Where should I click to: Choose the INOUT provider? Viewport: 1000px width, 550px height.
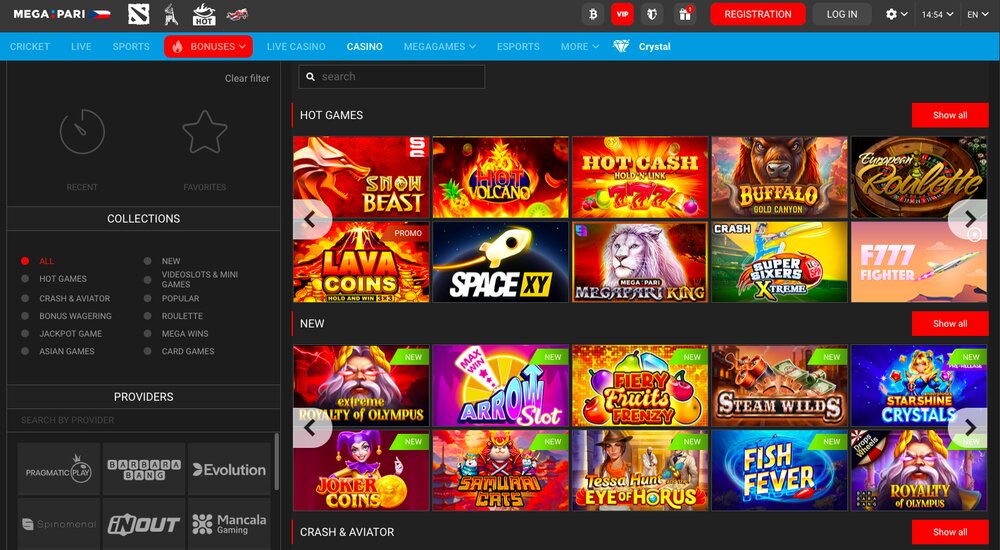coord(144,524)
